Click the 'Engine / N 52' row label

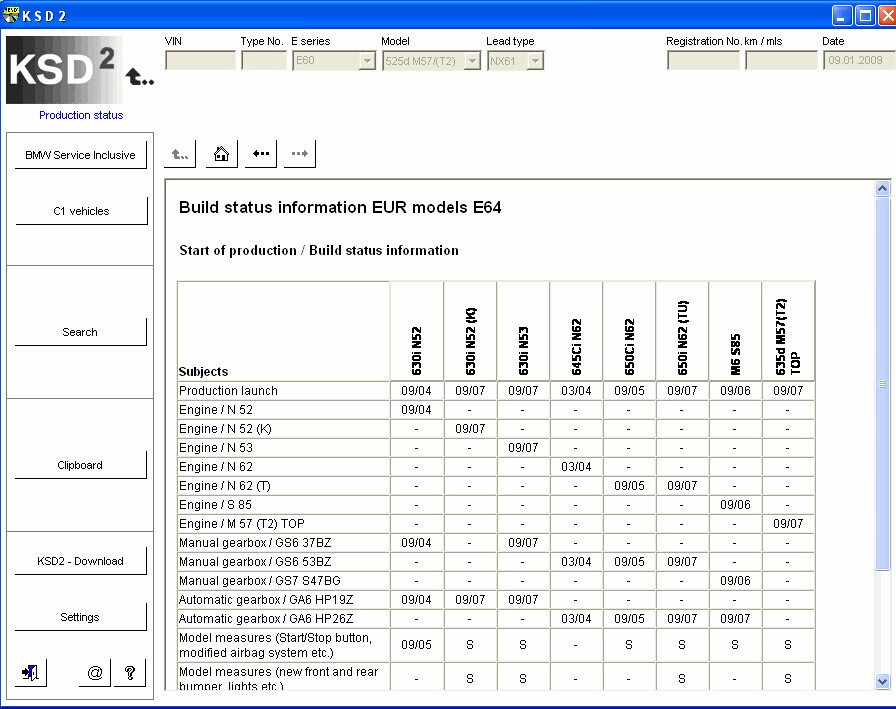click(x=216, y=410)
